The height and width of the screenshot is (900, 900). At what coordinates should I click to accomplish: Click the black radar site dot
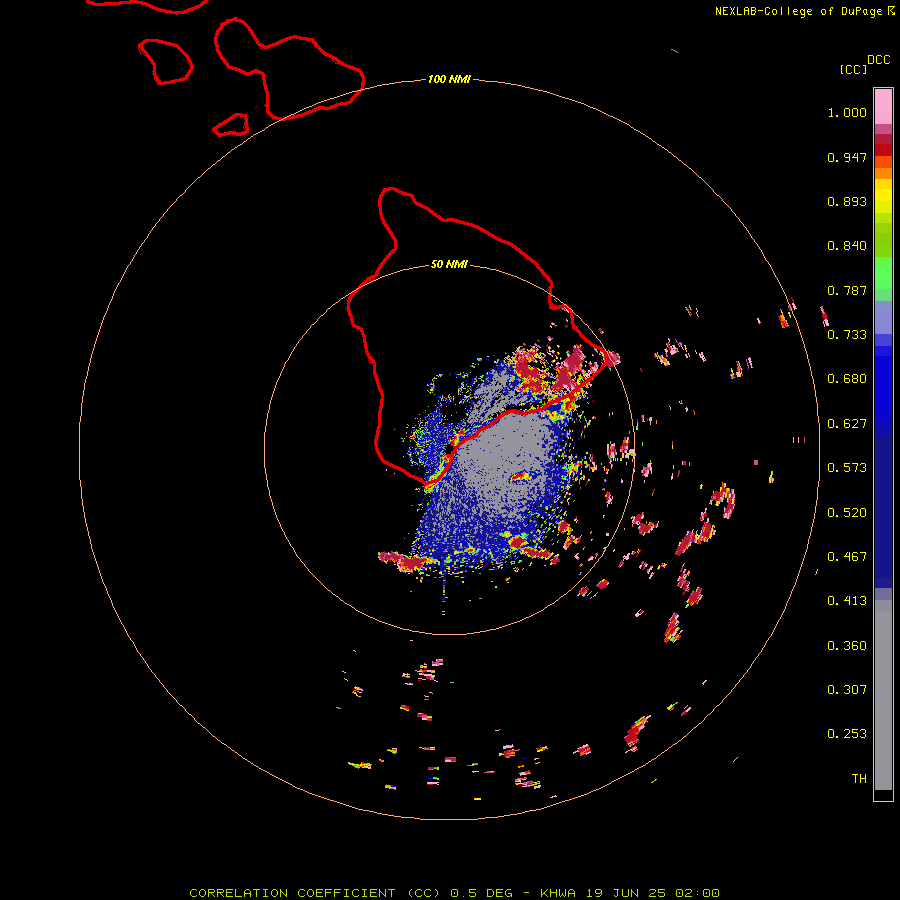(449, 449)
